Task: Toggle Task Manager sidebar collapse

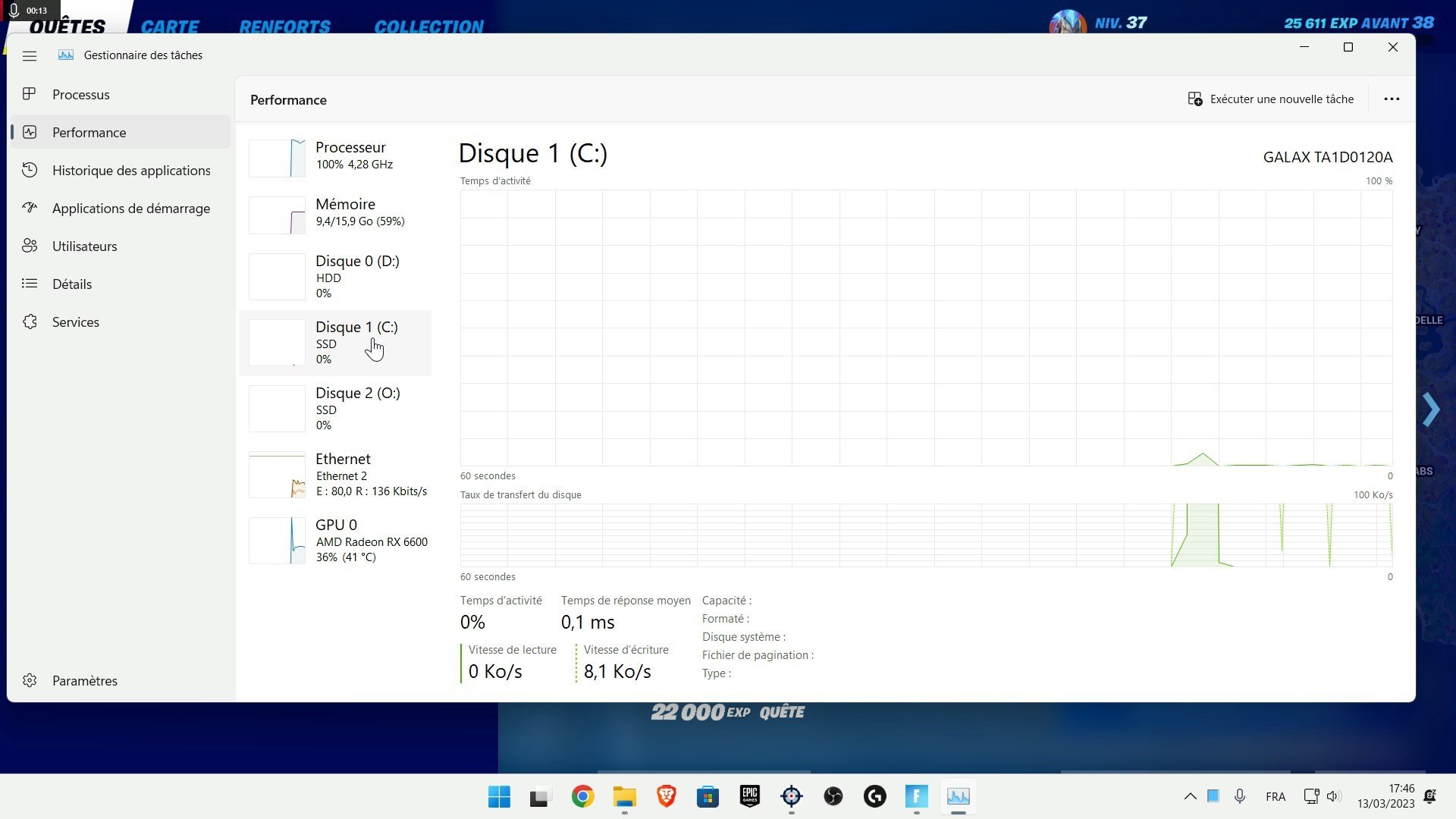Action: [30, 55]
